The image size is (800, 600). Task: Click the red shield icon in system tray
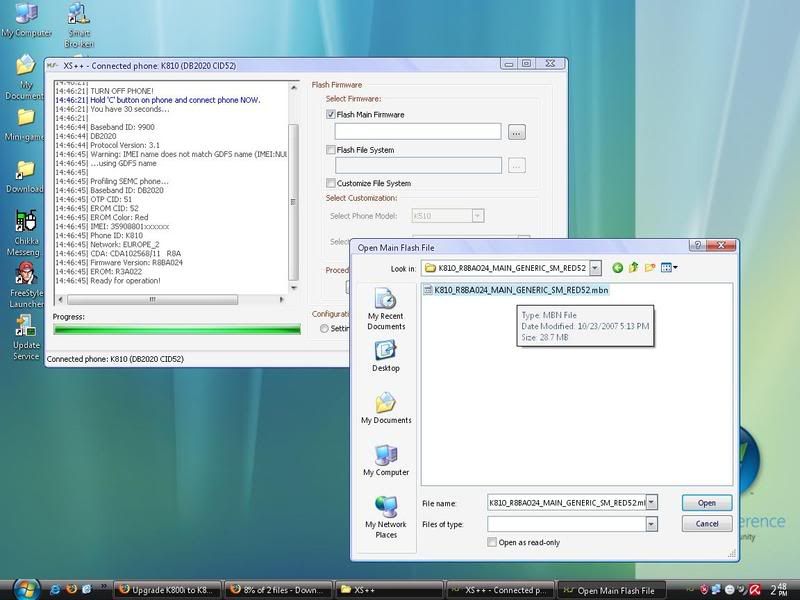705,590
